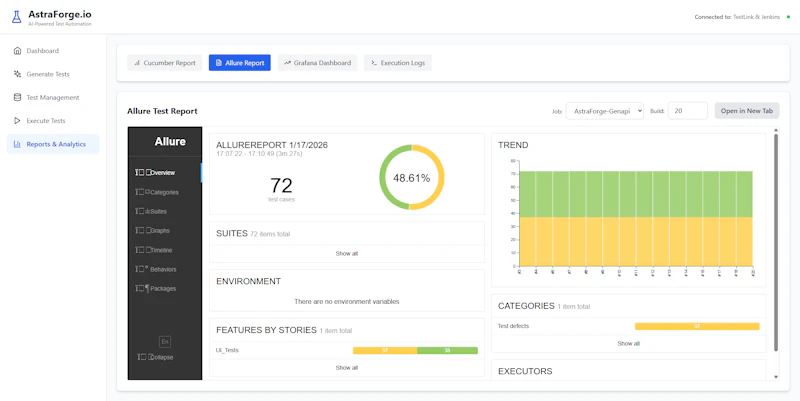Open Overview in the Allure menu
Screen dimensions: 800x401
[x=165, y=172]
